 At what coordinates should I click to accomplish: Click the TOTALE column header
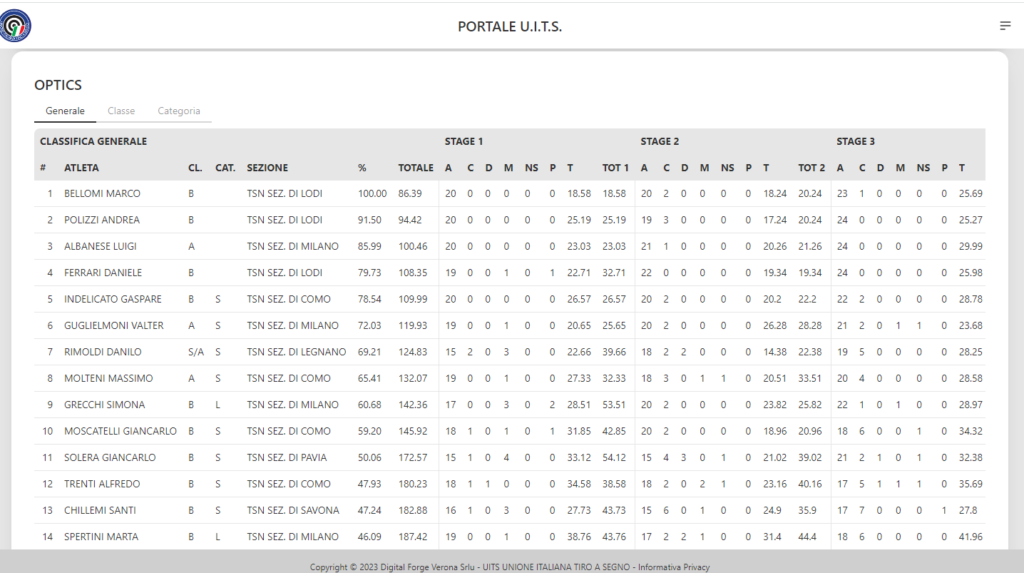tap(416, 168)
